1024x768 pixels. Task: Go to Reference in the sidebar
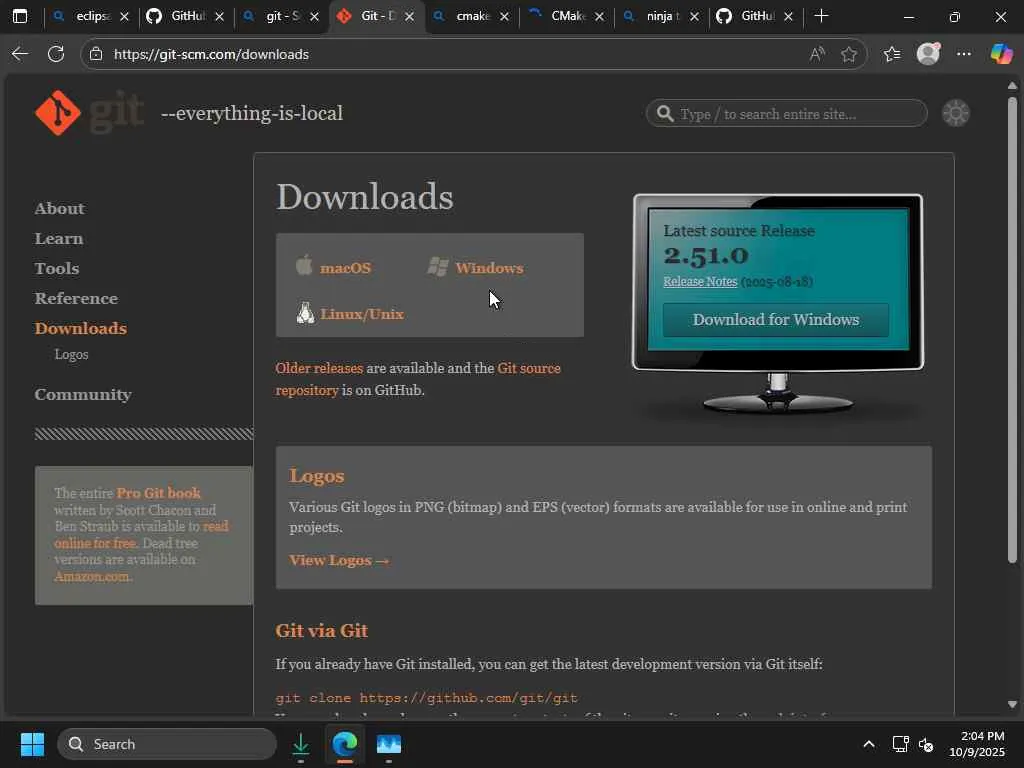pos(76,298)
